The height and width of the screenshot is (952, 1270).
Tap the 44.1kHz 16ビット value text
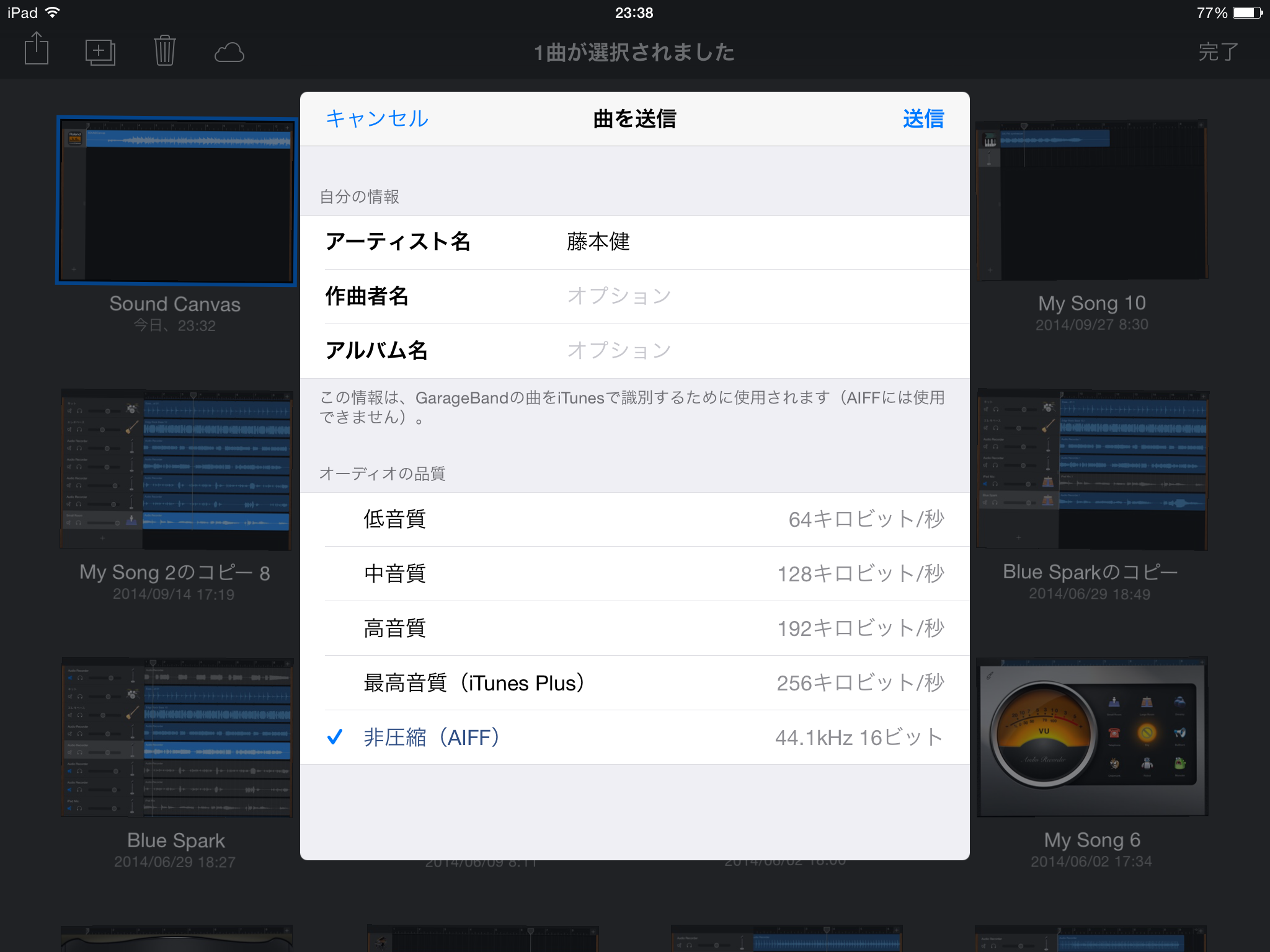859,738
